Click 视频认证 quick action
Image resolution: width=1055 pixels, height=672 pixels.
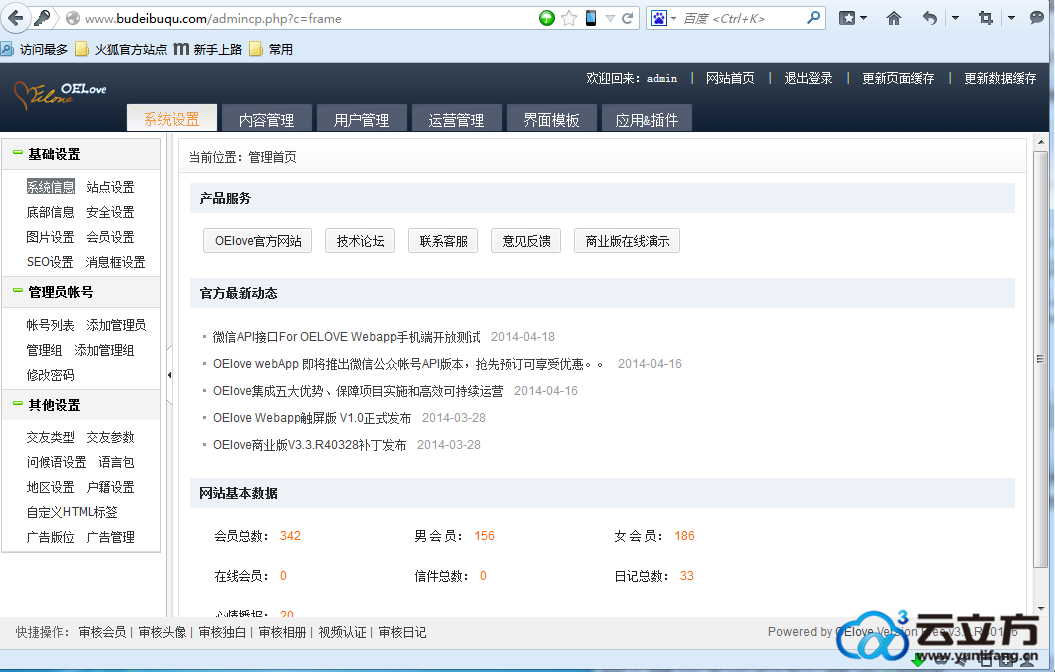click(x=342, y=632)
